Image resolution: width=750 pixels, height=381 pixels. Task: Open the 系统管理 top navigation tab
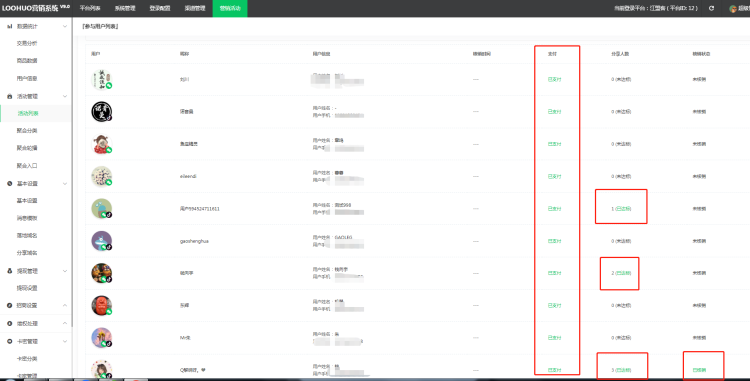pyautogui.click(x=125, y=8)
